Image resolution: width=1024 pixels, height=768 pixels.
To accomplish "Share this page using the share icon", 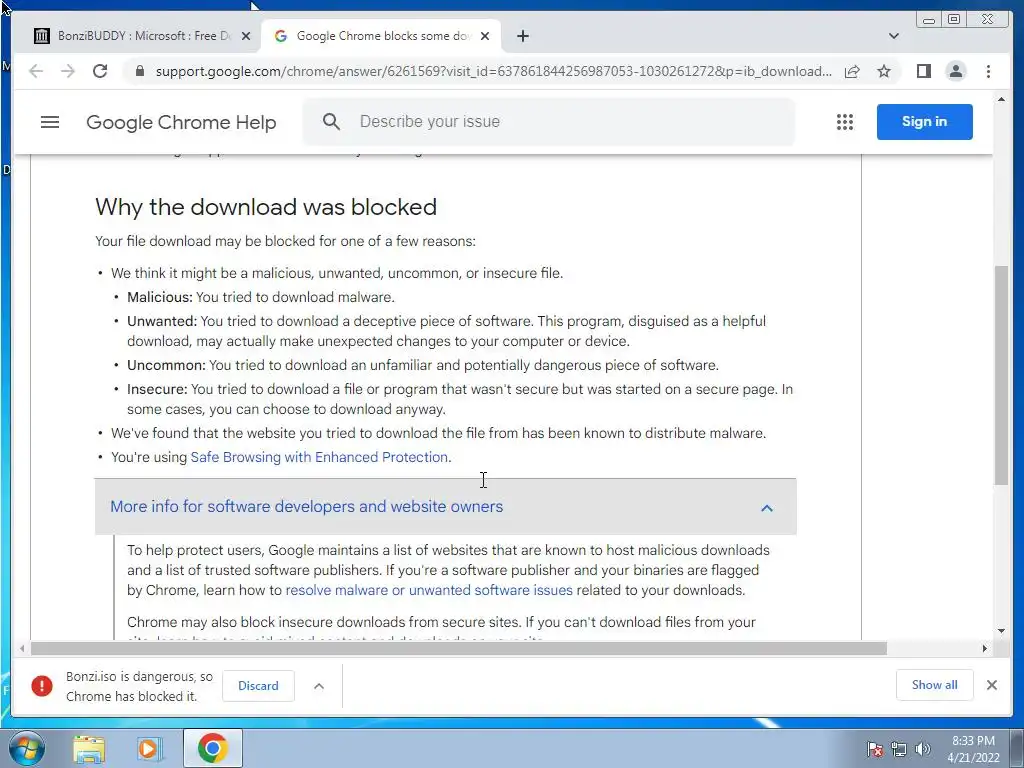I will tap(852, 71).
